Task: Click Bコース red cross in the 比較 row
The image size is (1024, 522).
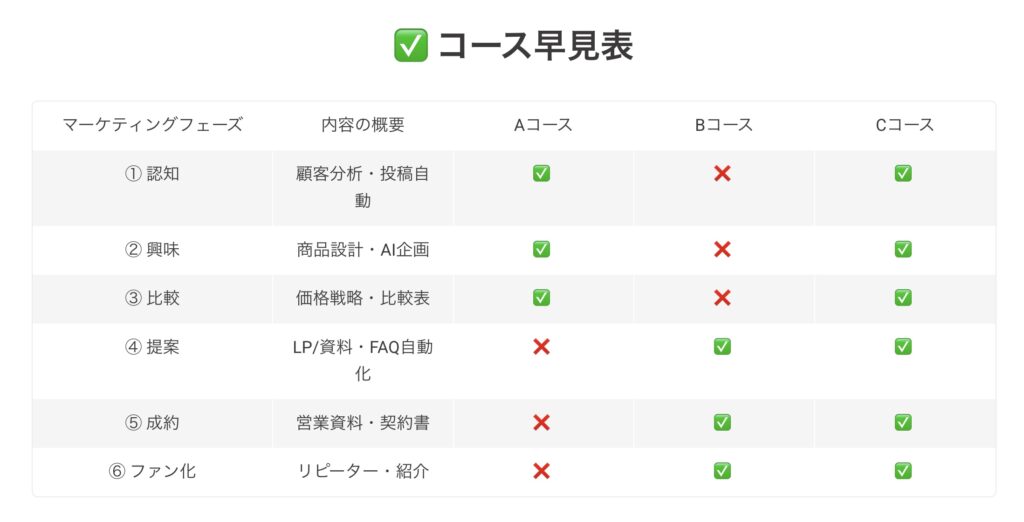Action: (722, 298)
